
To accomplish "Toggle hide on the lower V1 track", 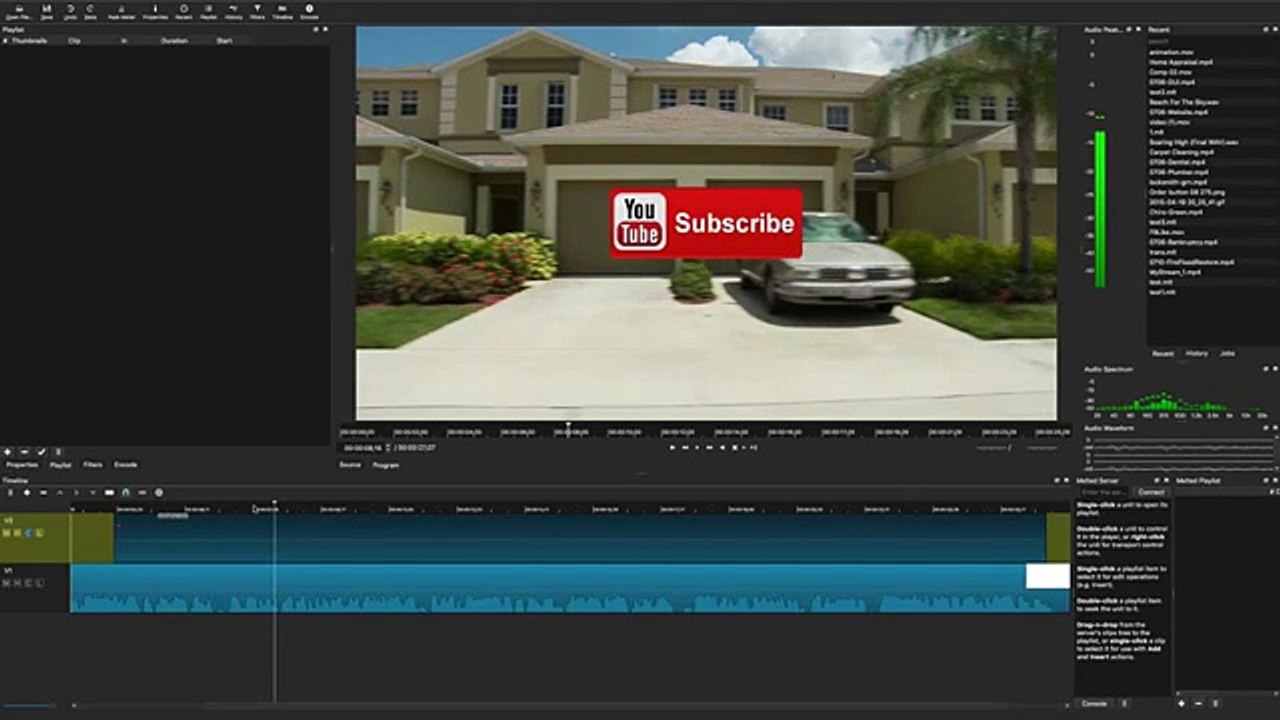I will tap(17, 582).
